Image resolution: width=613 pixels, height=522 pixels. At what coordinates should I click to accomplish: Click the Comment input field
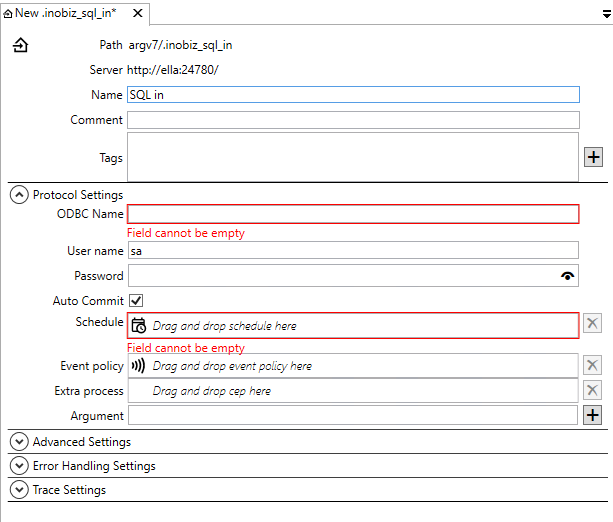pyautogui.click(x=353, y=120)
